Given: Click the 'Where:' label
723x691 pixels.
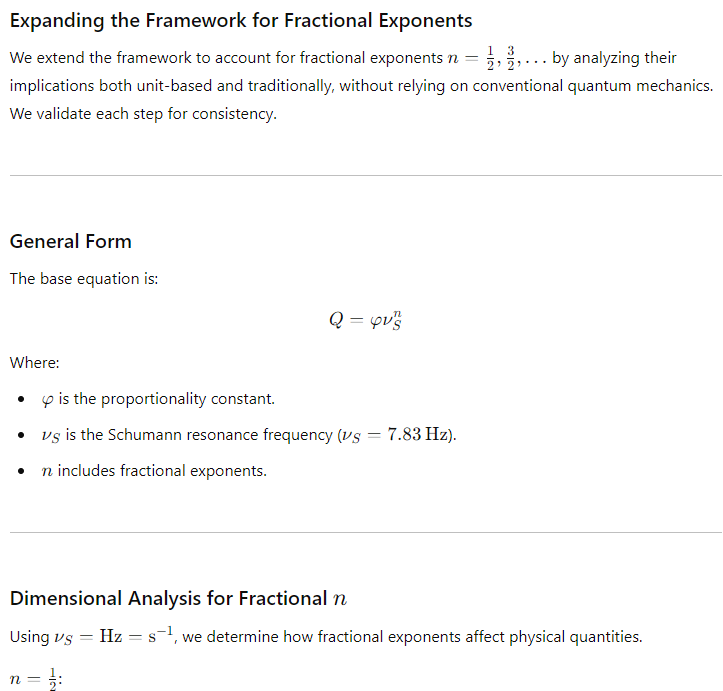Looking at the screenshot, I should tap(35, 363).
